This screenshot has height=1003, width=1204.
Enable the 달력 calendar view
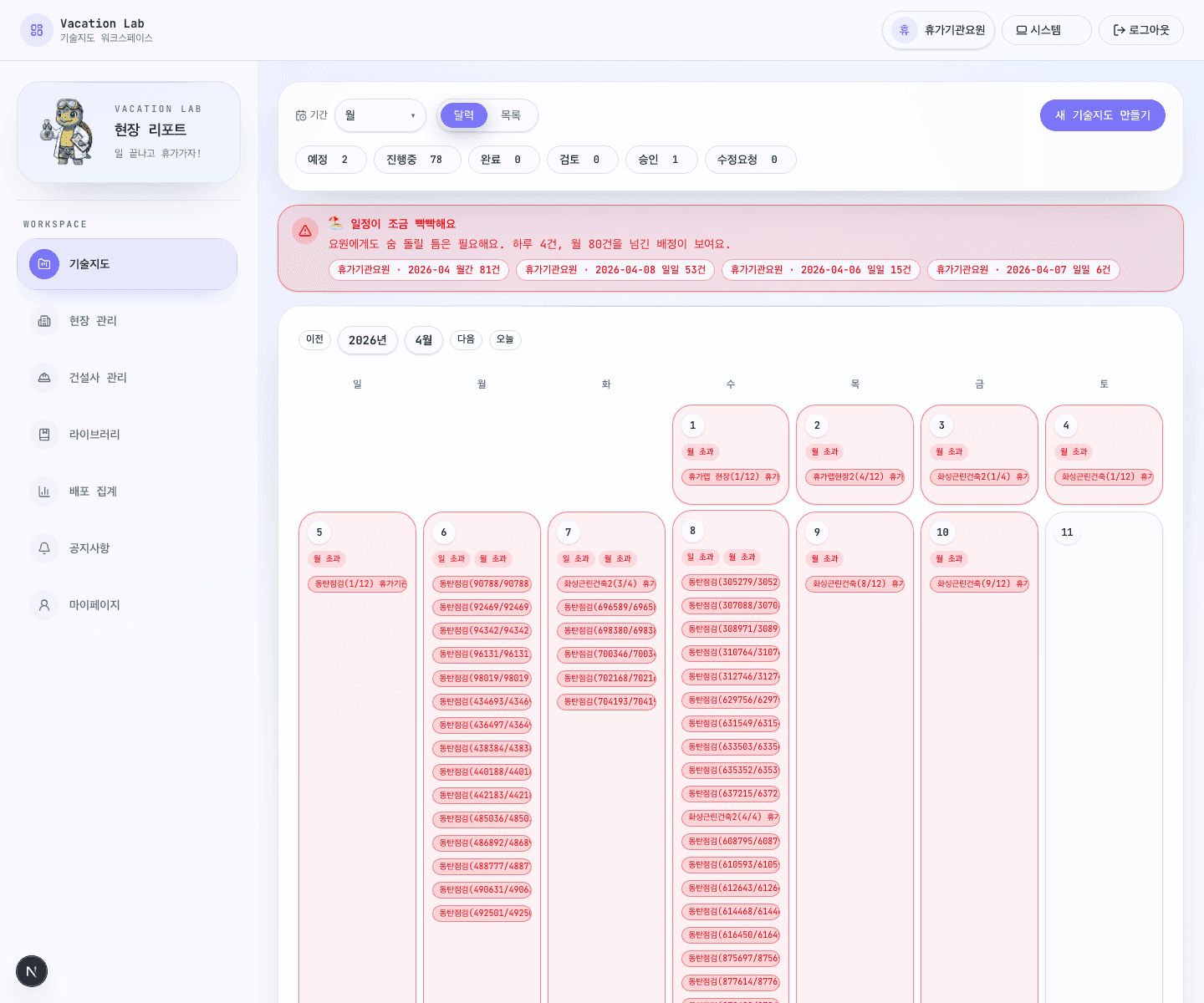coord(463,115)
